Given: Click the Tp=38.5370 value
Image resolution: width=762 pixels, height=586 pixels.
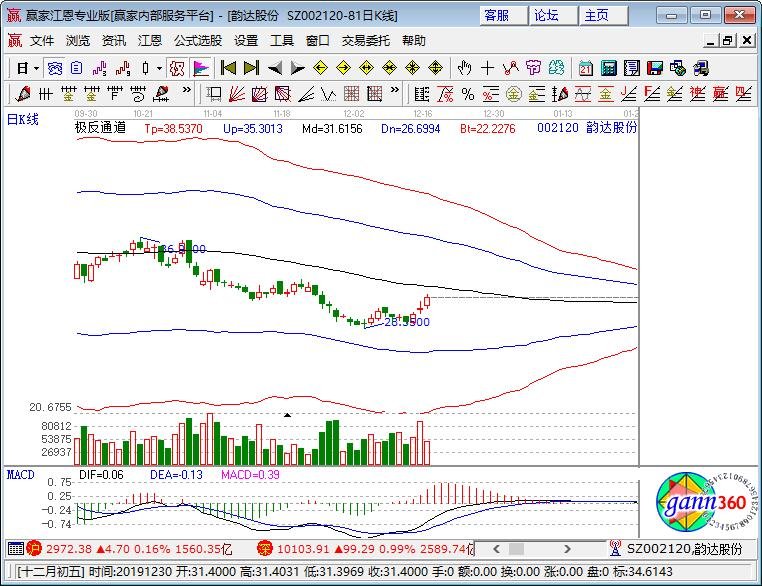Looking at the screenshot, I should (x=173, y=129).
